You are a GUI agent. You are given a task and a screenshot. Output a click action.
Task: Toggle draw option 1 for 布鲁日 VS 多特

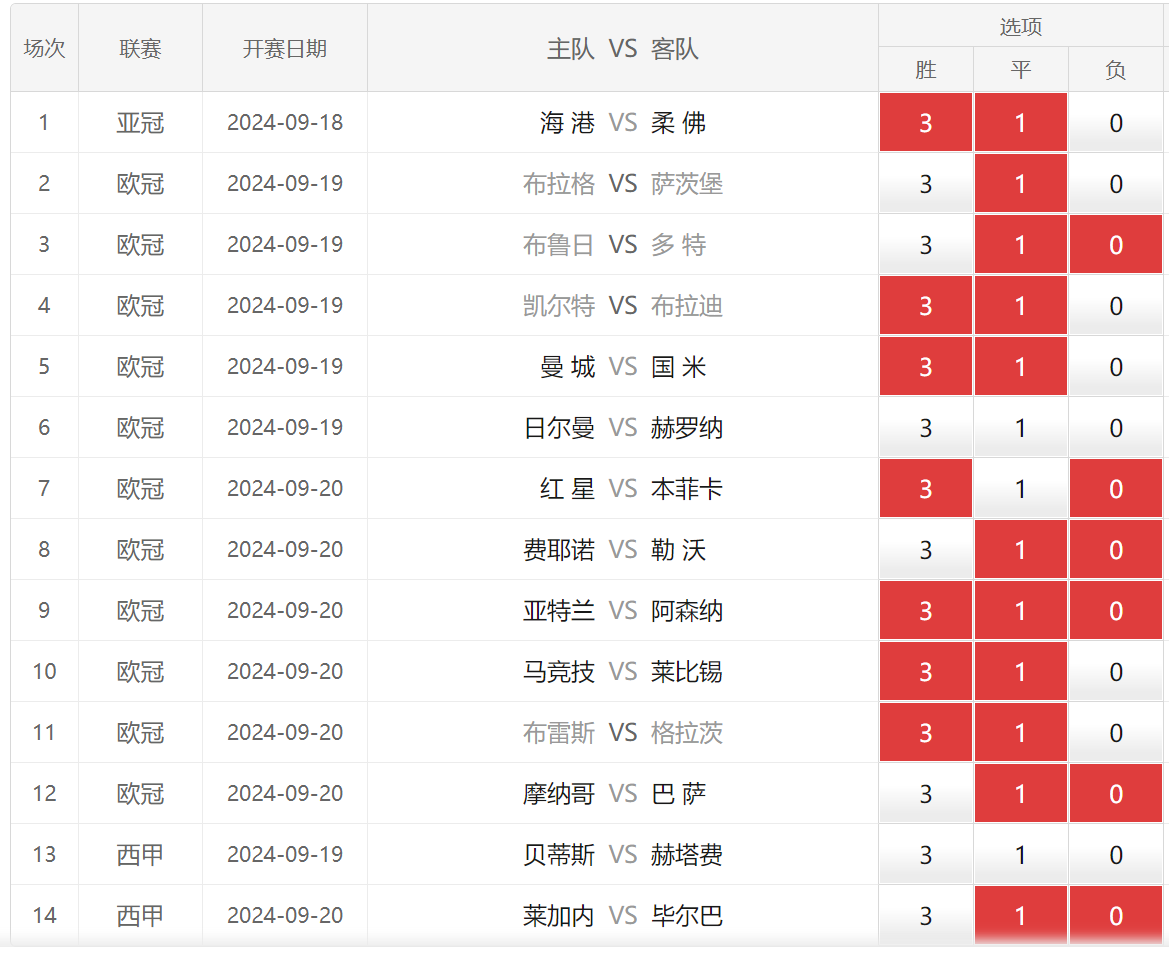tap(1021, 245)
